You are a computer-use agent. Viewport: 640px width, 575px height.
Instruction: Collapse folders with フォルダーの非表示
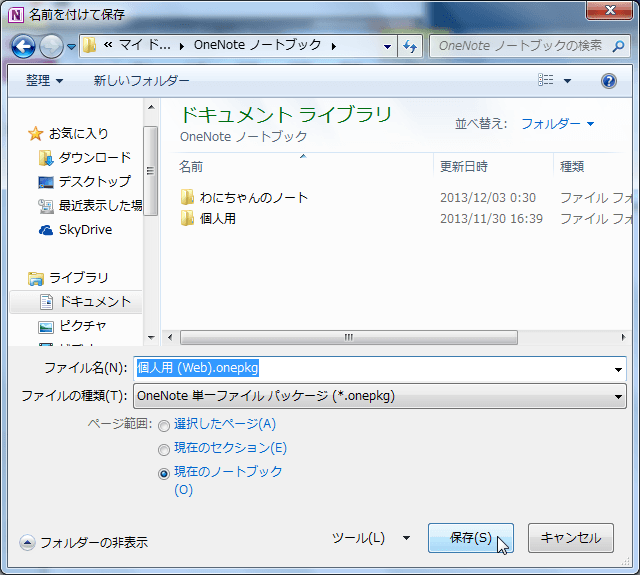point(84,543)
